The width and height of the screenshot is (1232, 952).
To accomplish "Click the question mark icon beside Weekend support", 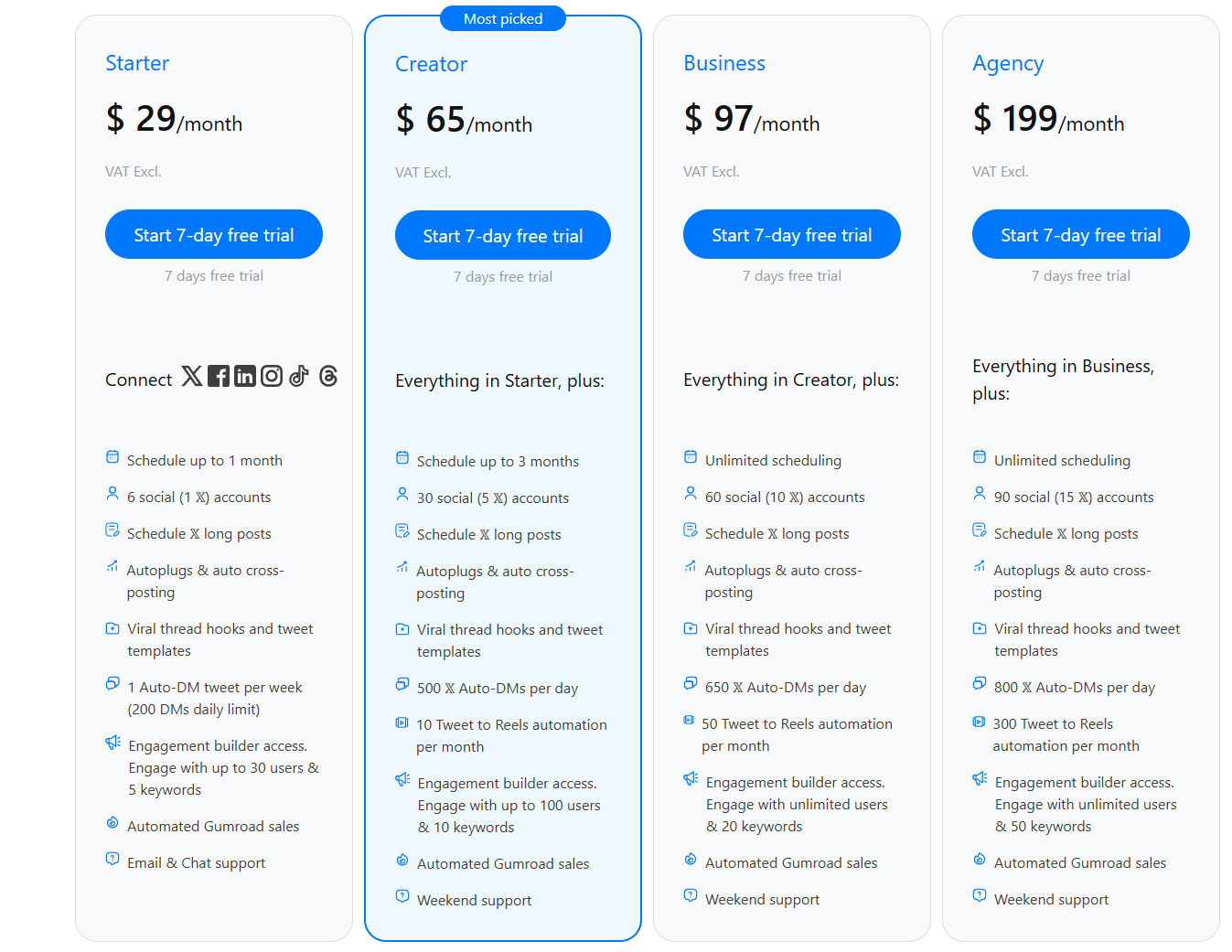I will 402,896.
